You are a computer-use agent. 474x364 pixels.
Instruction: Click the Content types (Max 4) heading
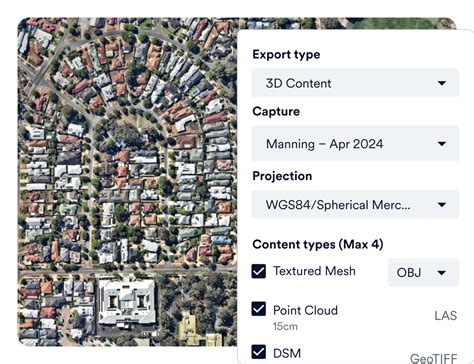tap(318, 244)
